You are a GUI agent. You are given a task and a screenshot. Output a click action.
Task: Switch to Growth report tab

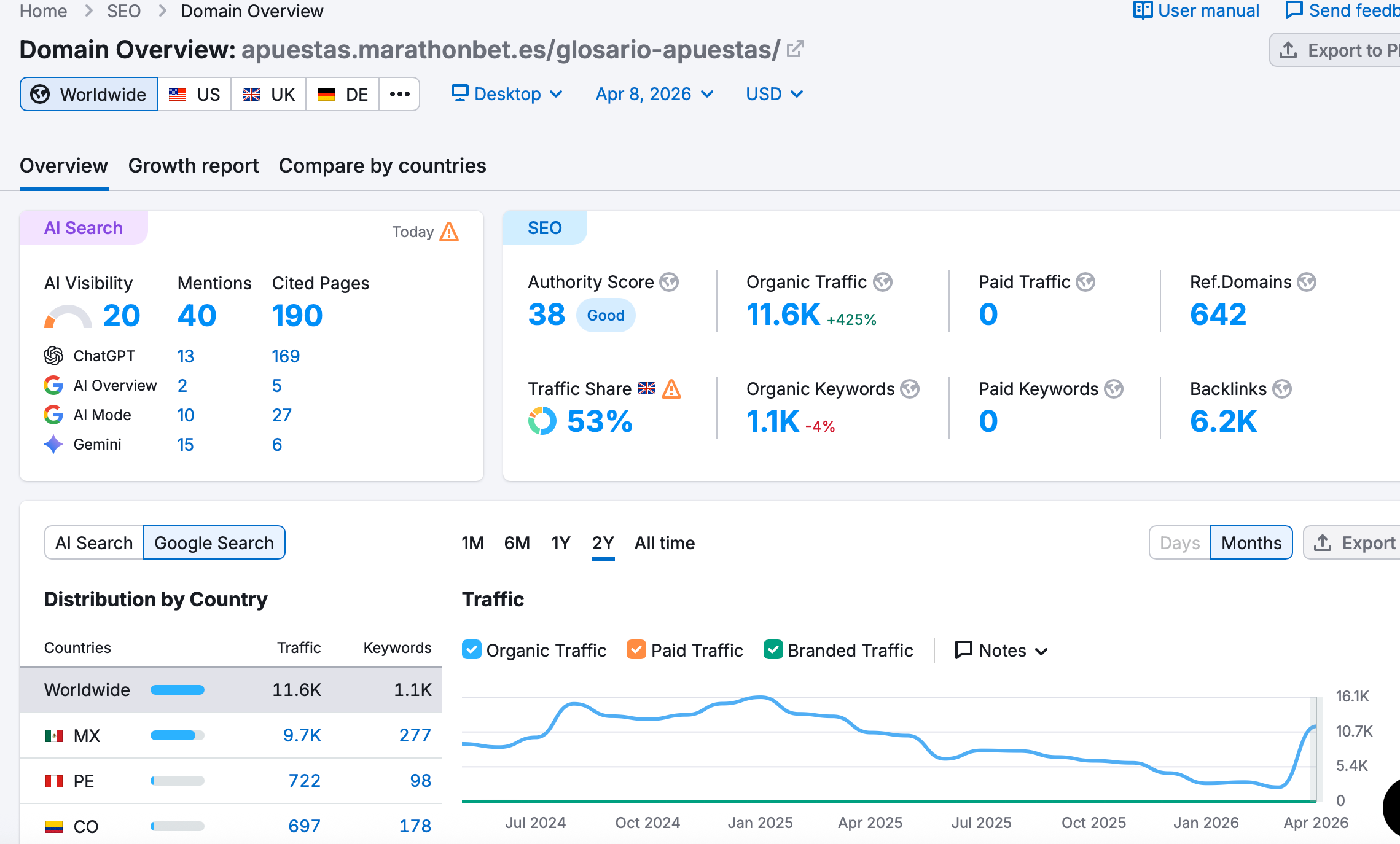click(194, 166)
